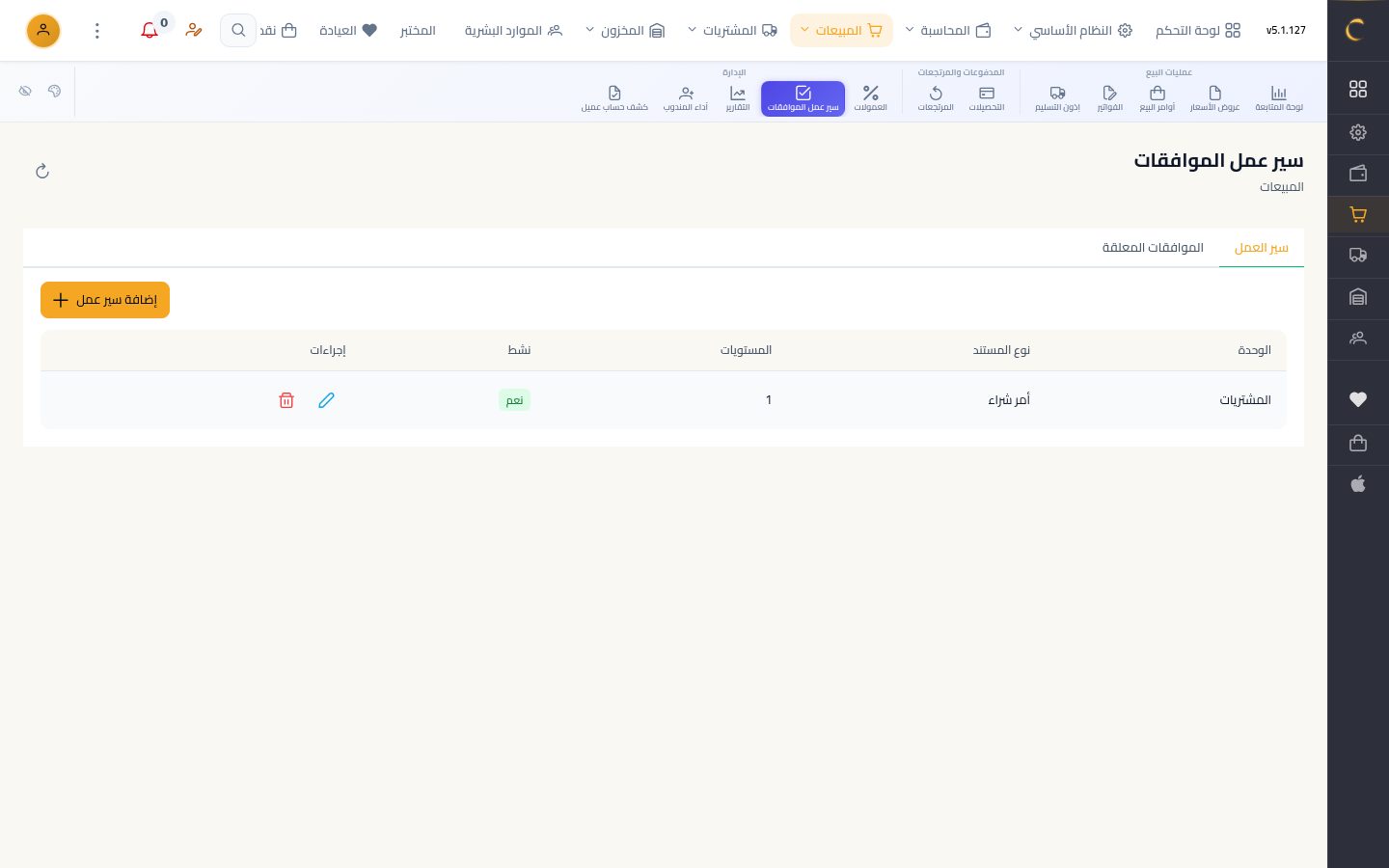Click the search magnifier field in header
Image resolution: width=1389 pixels, height=868 pixels.
coord(238,31)
